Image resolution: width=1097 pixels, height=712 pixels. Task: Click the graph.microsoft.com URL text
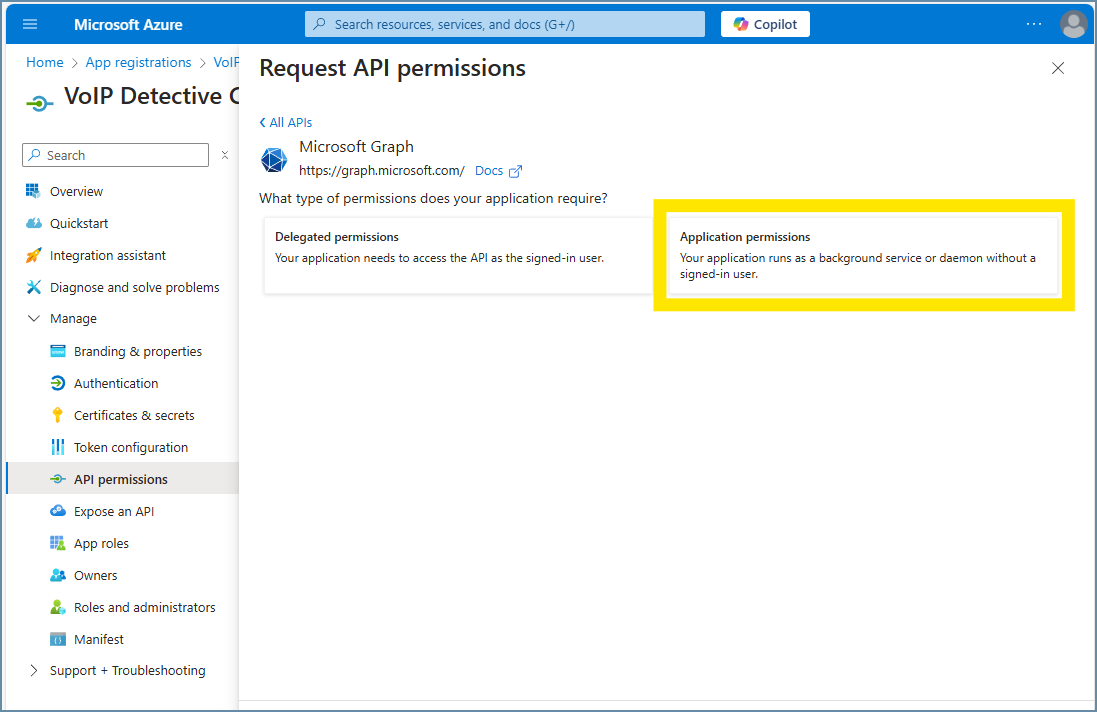click(x=381, y=171)
